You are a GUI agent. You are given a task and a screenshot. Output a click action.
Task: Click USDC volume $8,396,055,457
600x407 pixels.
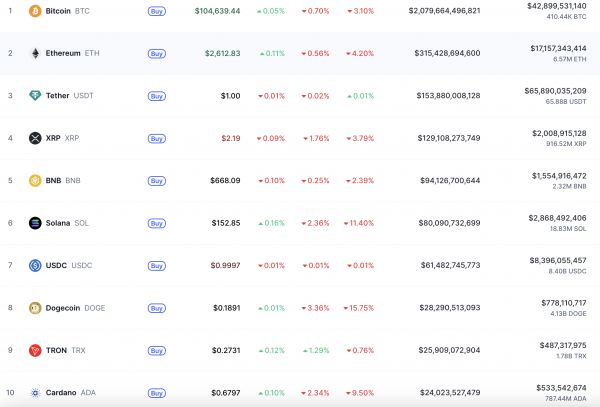point(558,260)
